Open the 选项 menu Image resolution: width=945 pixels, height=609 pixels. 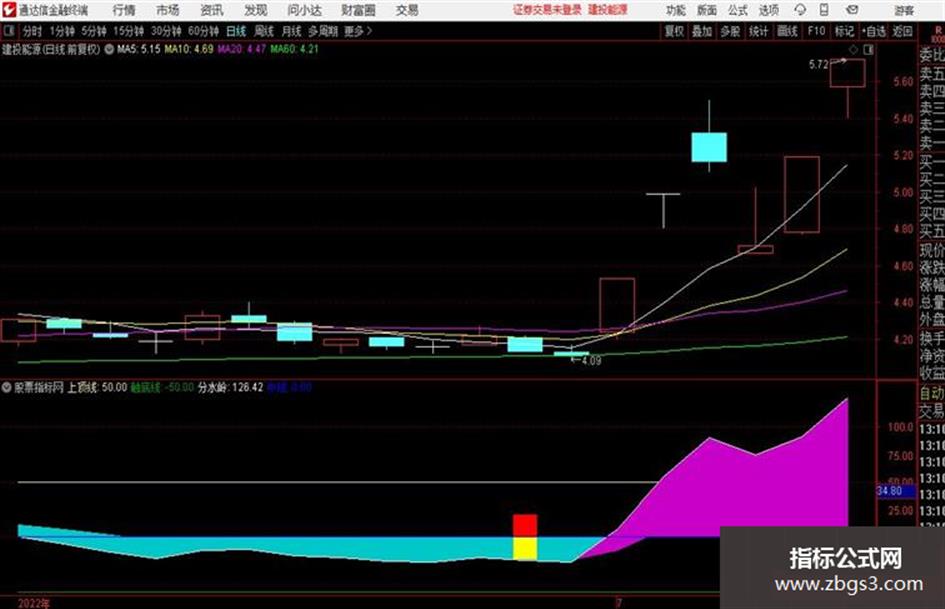pos(768,10)
